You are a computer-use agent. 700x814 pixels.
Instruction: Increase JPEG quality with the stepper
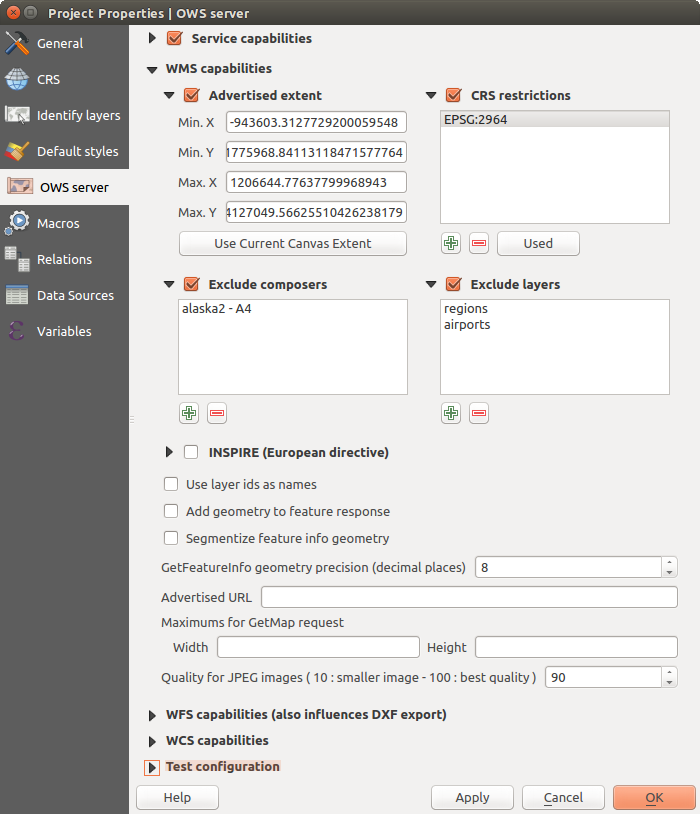(670, 672)
